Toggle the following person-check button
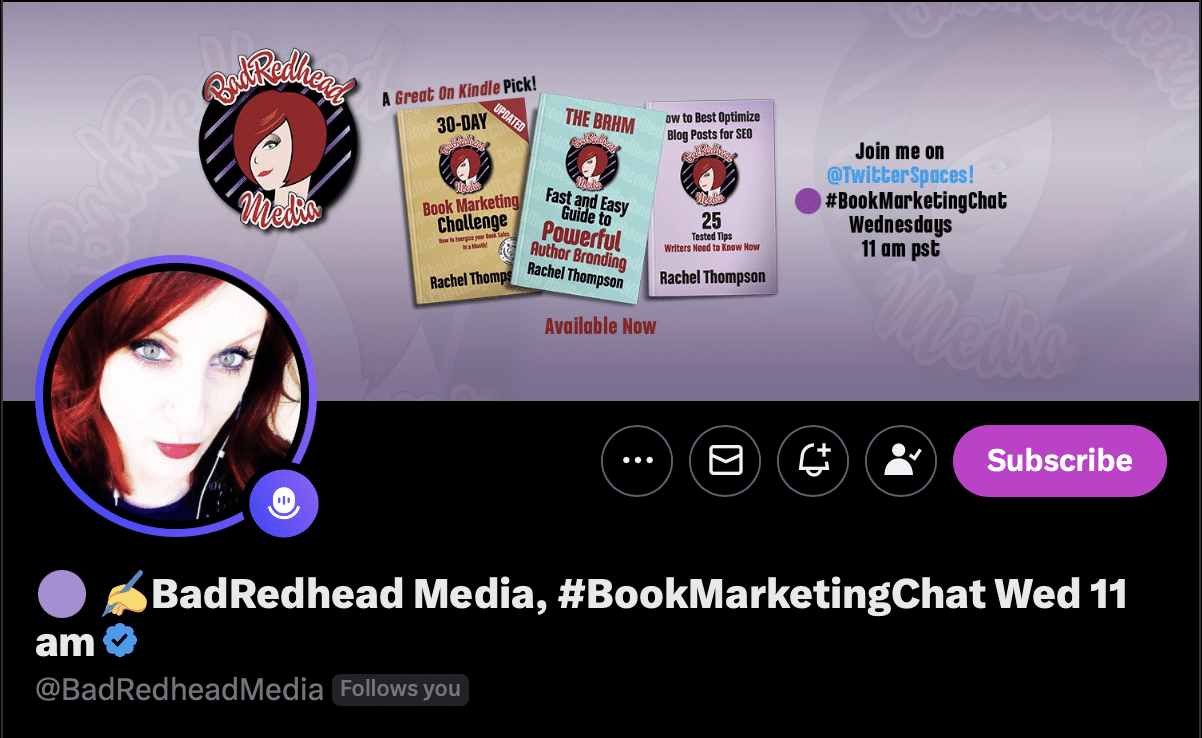The height and width of the screenshot is (738, 1202). pos(900,460)
